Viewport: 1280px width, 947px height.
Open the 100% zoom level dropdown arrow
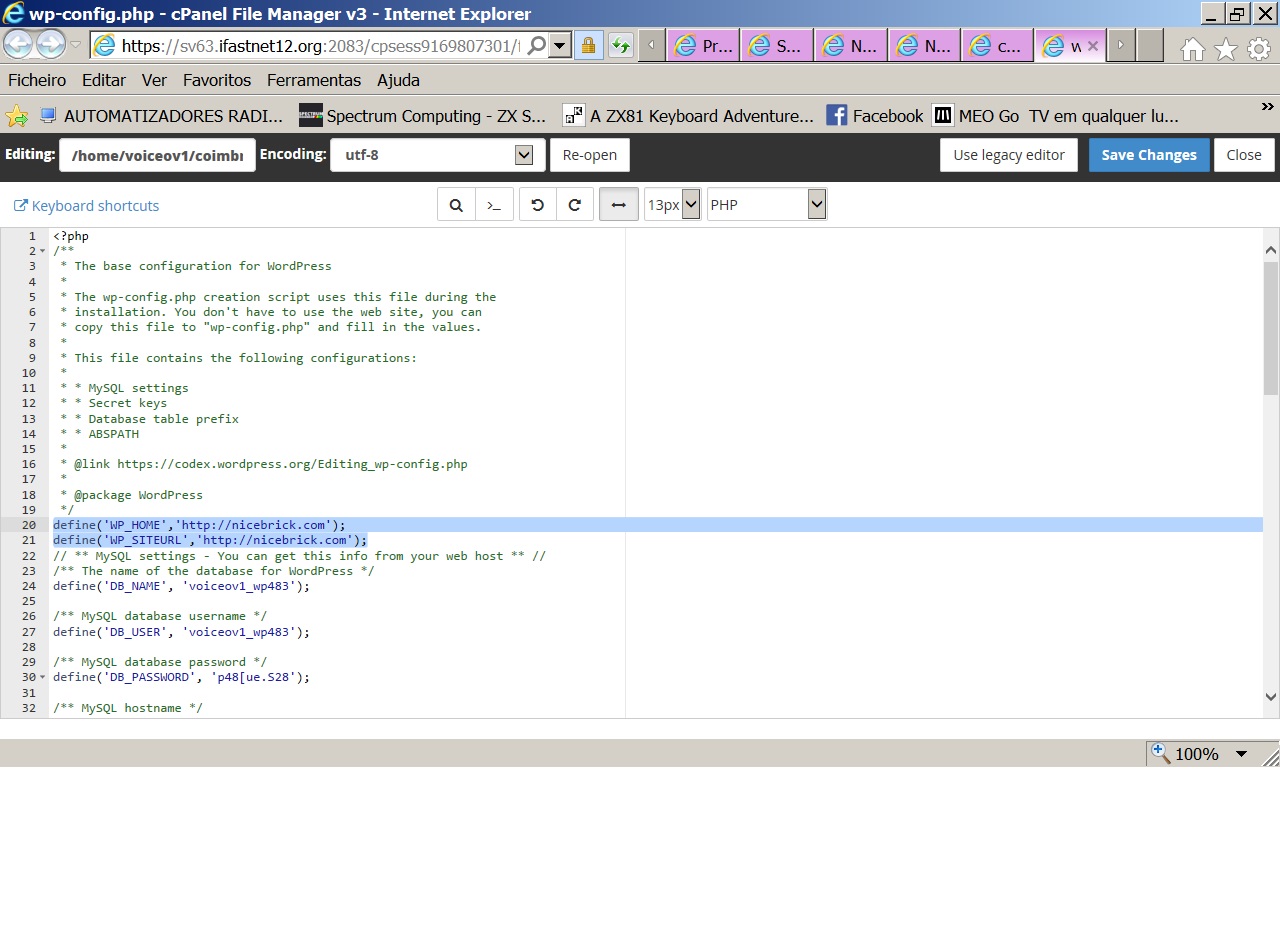(1242, 754)
